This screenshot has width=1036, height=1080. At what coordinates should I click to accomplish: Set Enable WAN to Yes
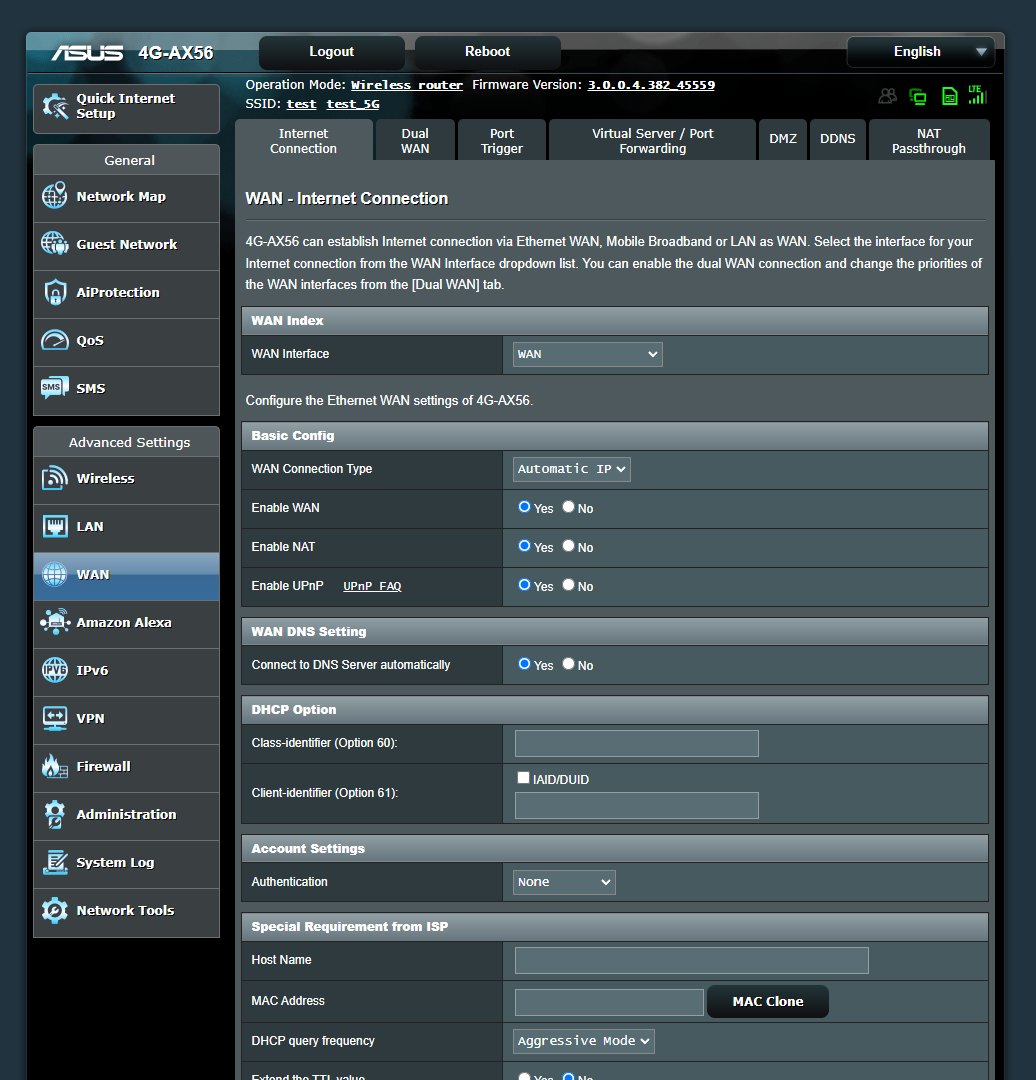524,507
